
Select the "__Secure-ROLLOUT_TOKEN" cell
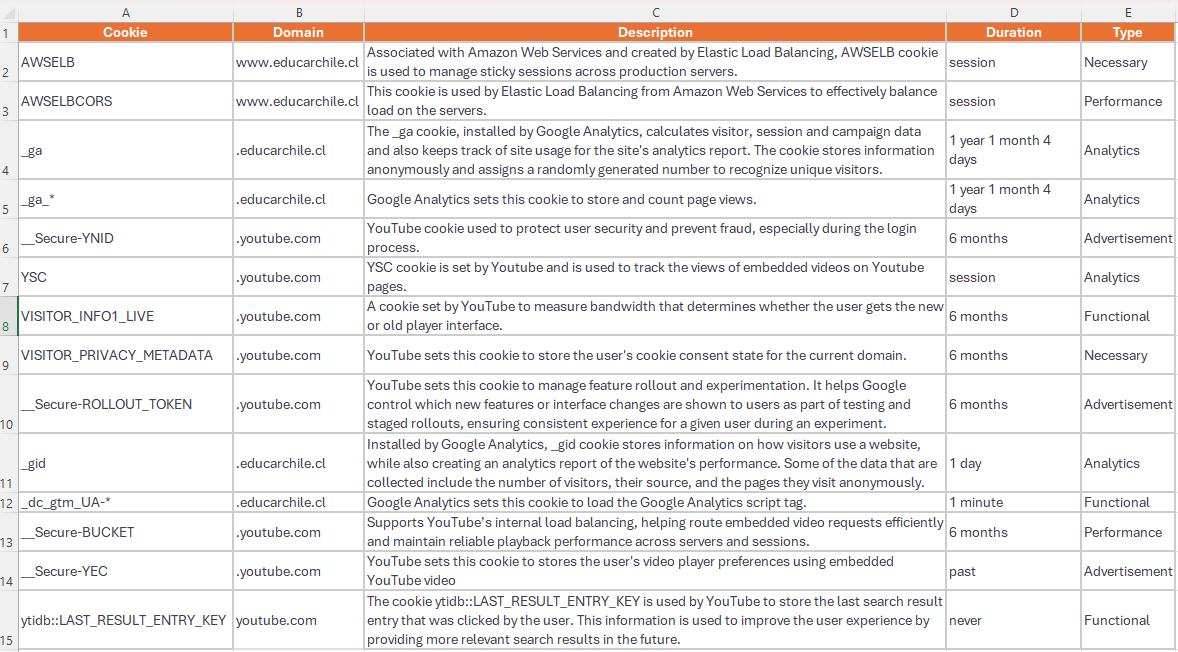pyautogui.click(x=125, y=404)
